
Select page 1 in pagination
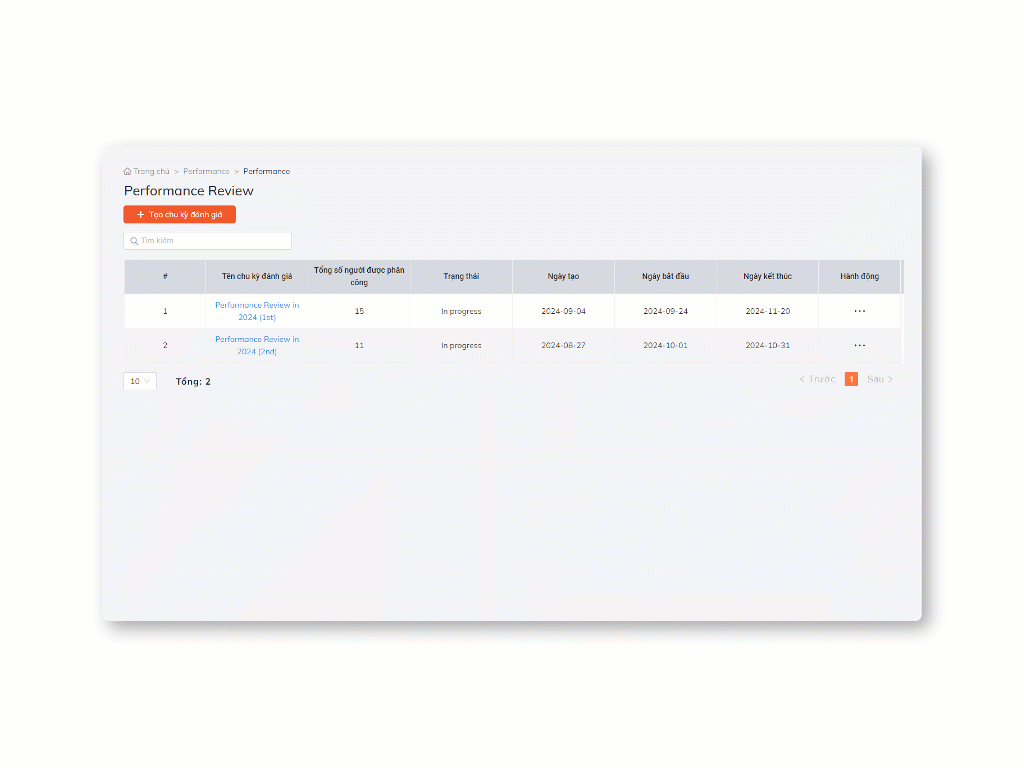click(851, 379)
